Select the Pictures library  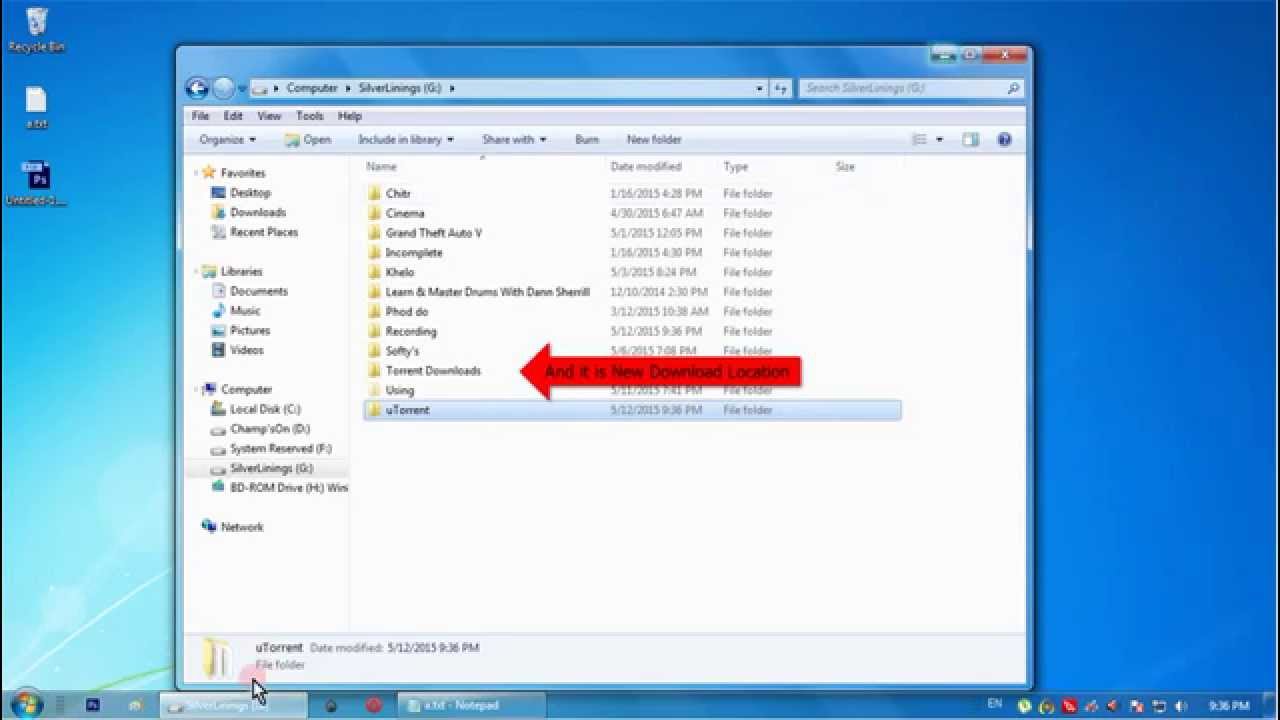[x=250, y=330]
